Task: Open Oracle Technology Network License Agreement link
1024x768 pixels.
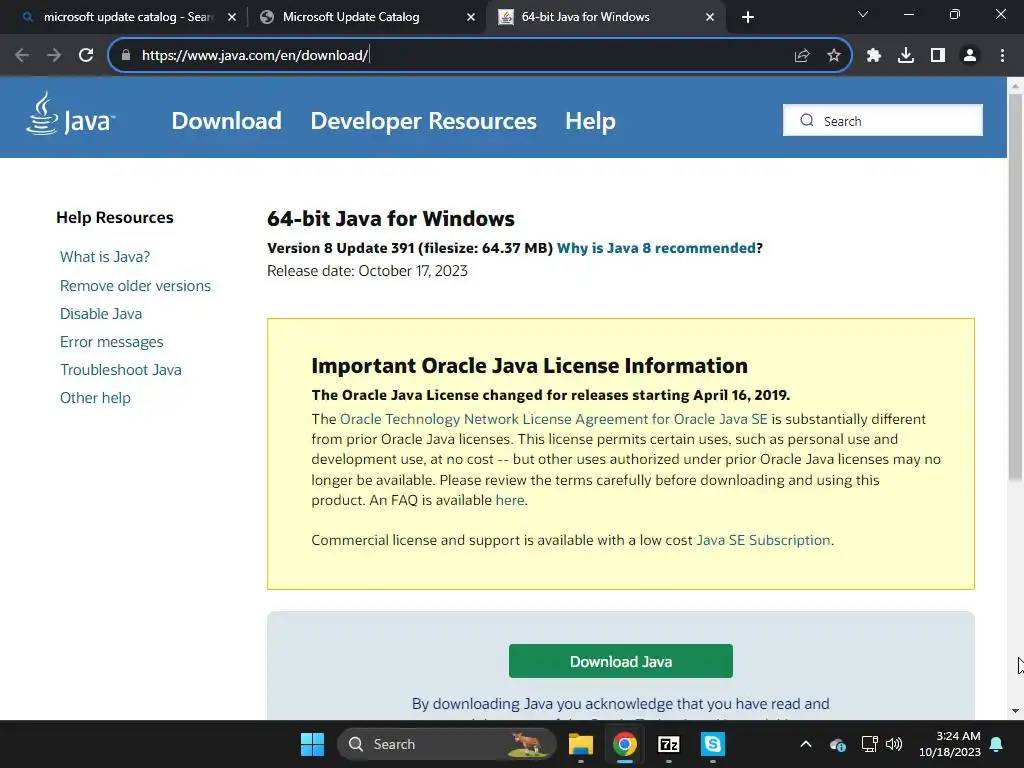Action: pos(554,419)
